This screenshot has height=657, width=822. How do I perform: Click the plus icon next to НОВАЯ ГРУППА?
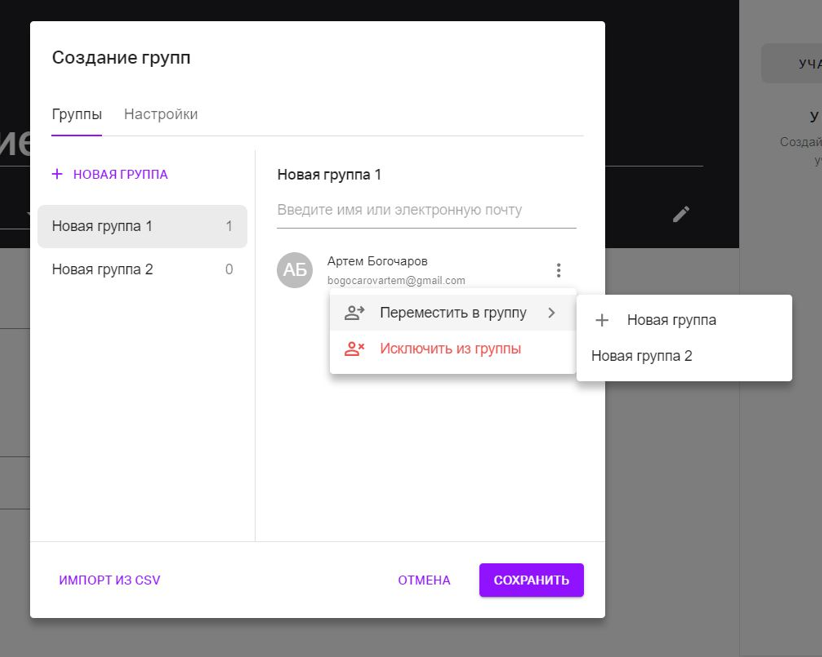coord(57,174)
